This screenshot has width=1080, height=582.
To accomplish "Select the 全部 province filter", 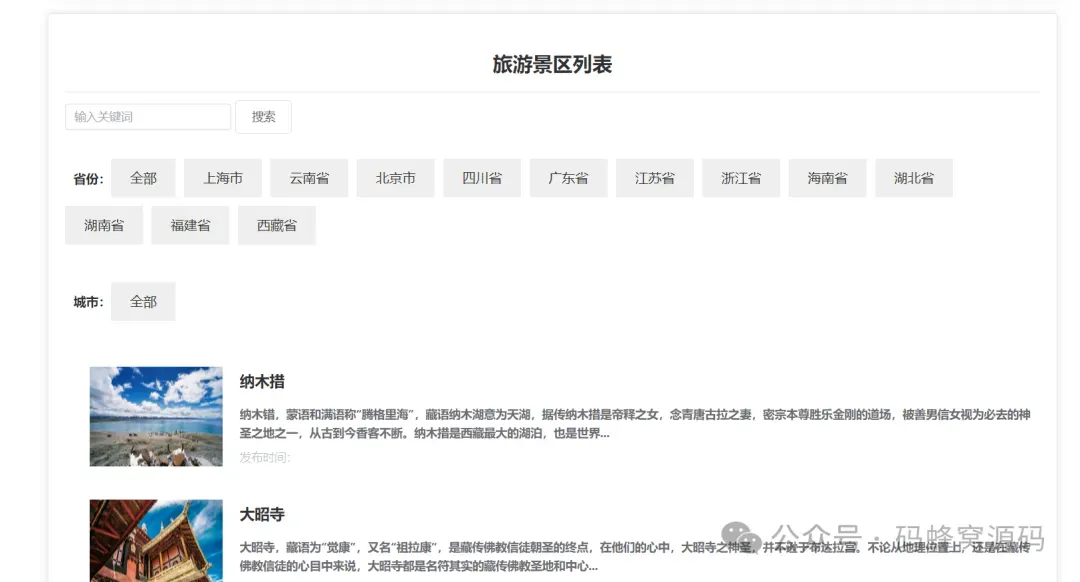I will (143, 178).
